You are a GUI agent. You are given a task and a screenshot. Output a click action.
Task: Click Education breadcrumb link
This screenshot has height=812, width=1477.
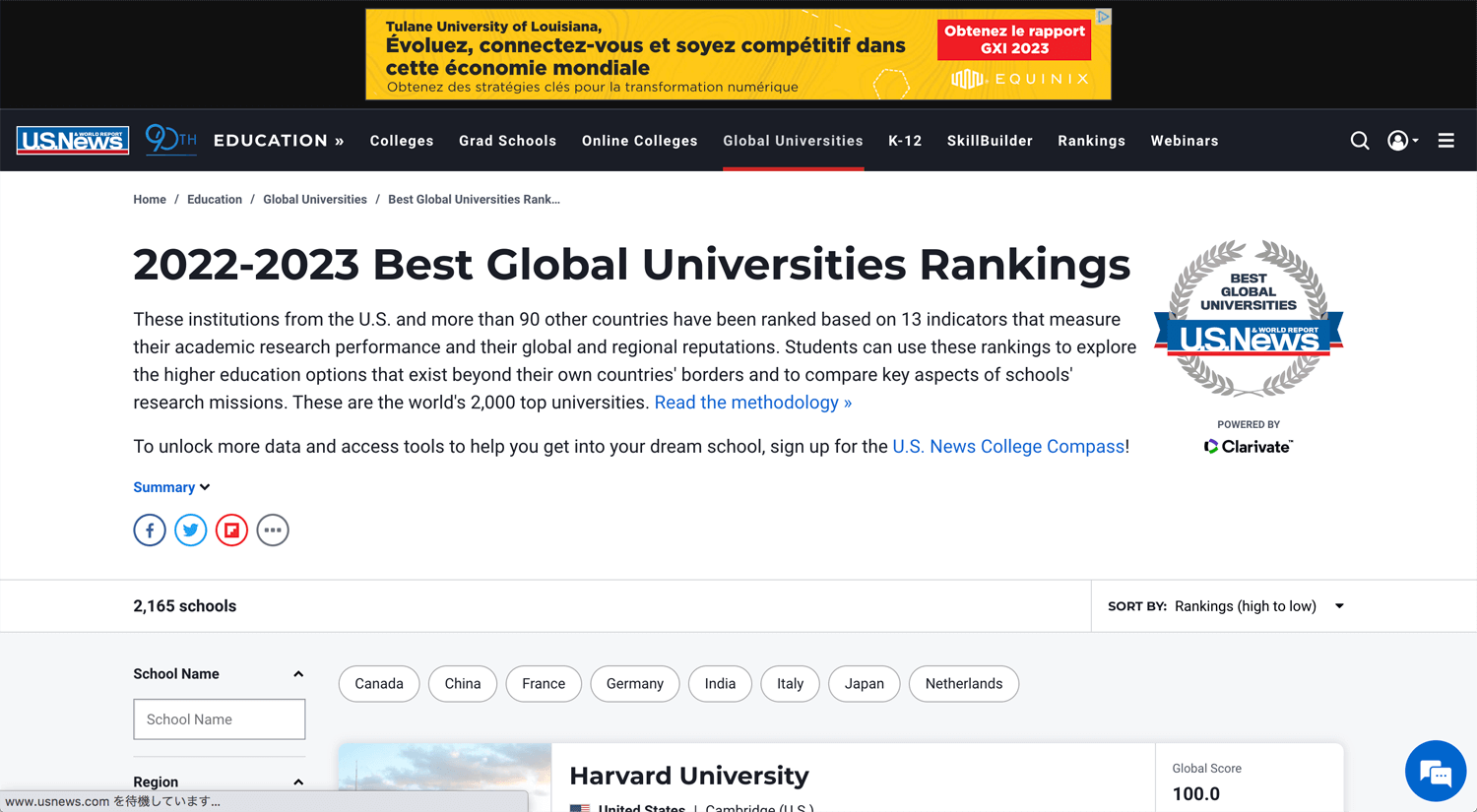[x=215, y=200]
